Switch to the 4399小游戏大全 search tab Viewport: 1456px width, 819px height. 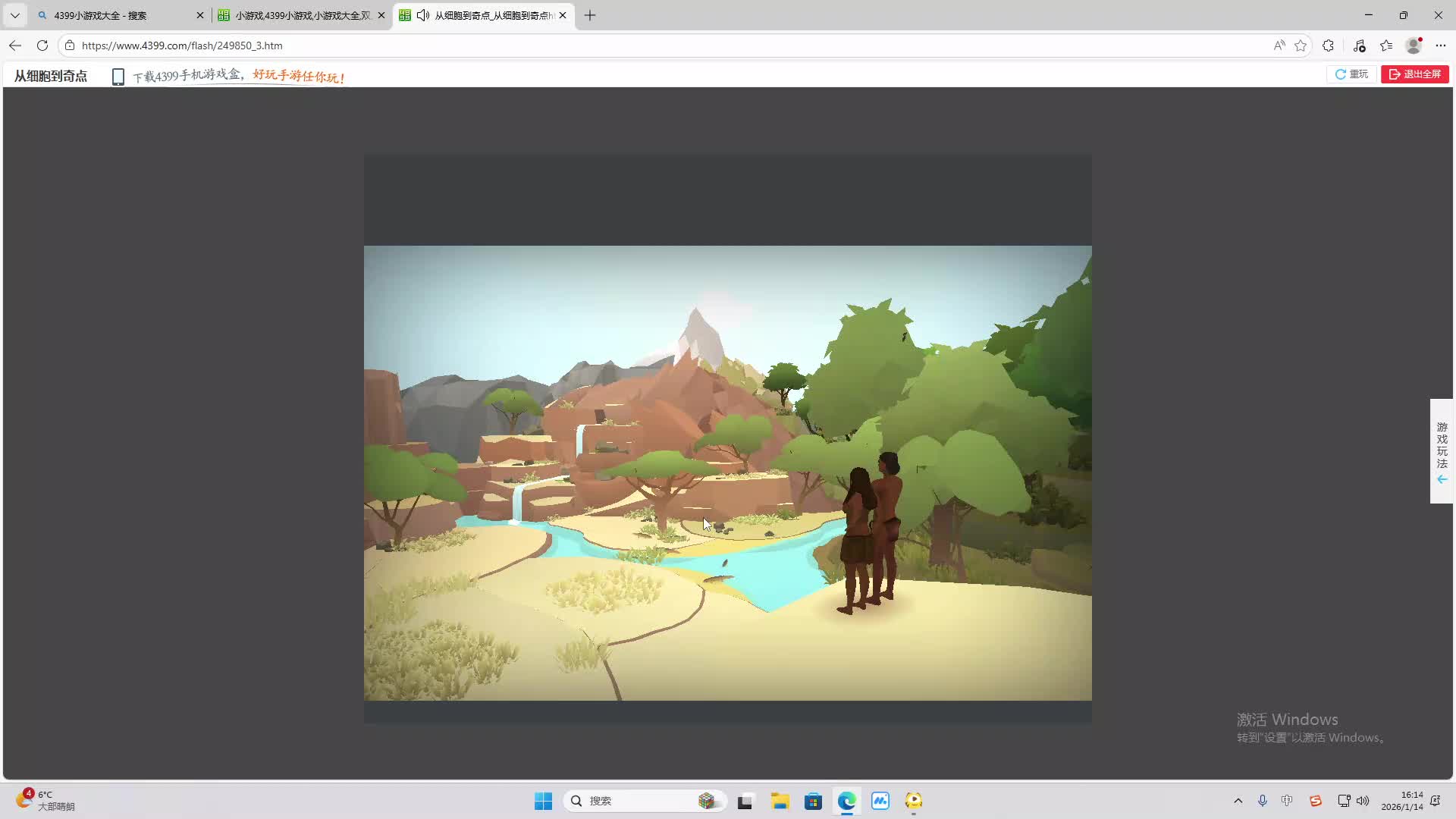(114, 15)
